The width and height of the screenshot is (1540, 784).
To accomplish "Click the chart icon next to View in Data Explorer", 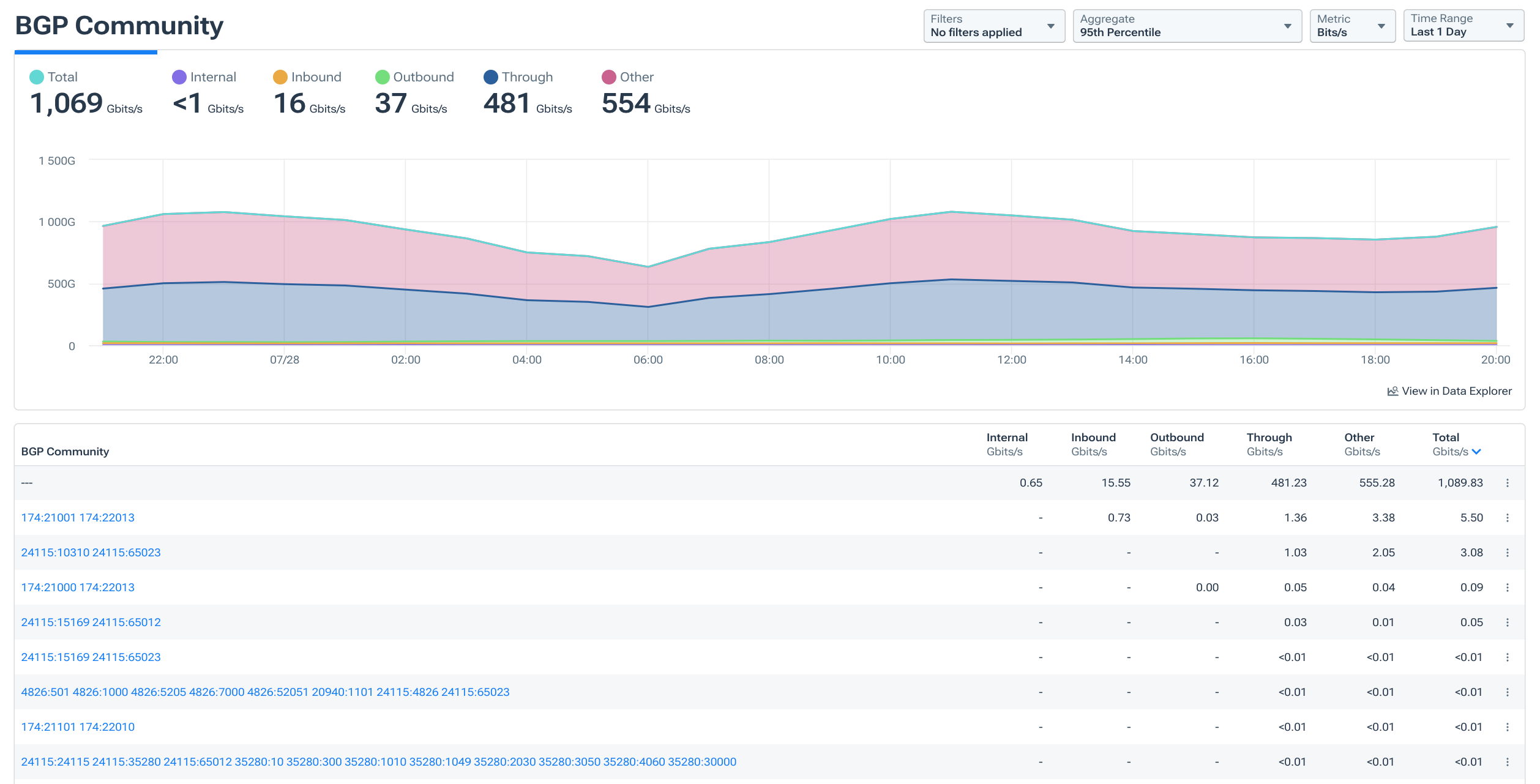I will (1393, 390).
